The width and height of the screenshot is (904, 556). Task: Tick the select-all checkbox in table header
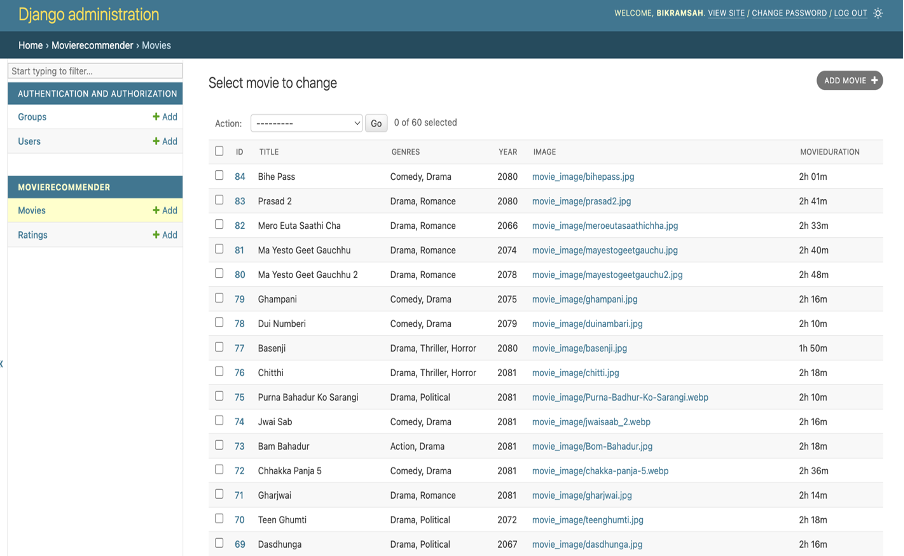tap(220, 152)
